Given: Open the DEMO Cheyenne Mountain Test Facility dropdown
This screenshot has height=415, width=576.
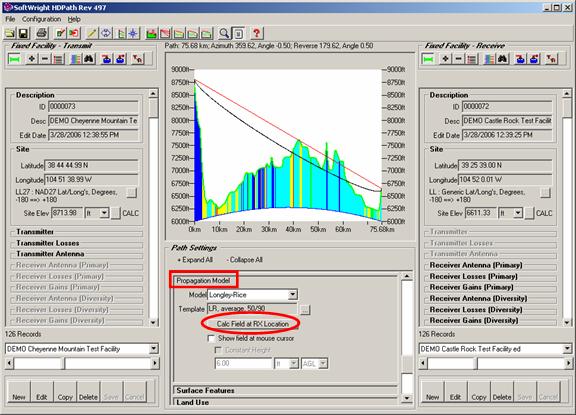Looking at the screenshot, I should coord(154,349).
